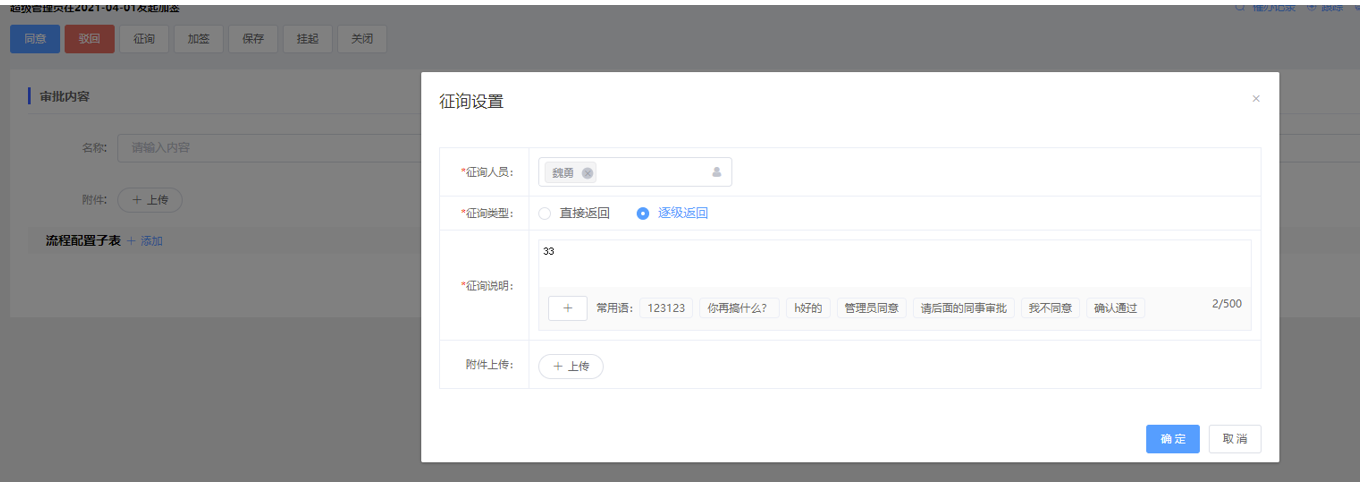Insert the common phrase 我不同意
Viewport: 1360px width, 487px height.
pos(1050,308)
